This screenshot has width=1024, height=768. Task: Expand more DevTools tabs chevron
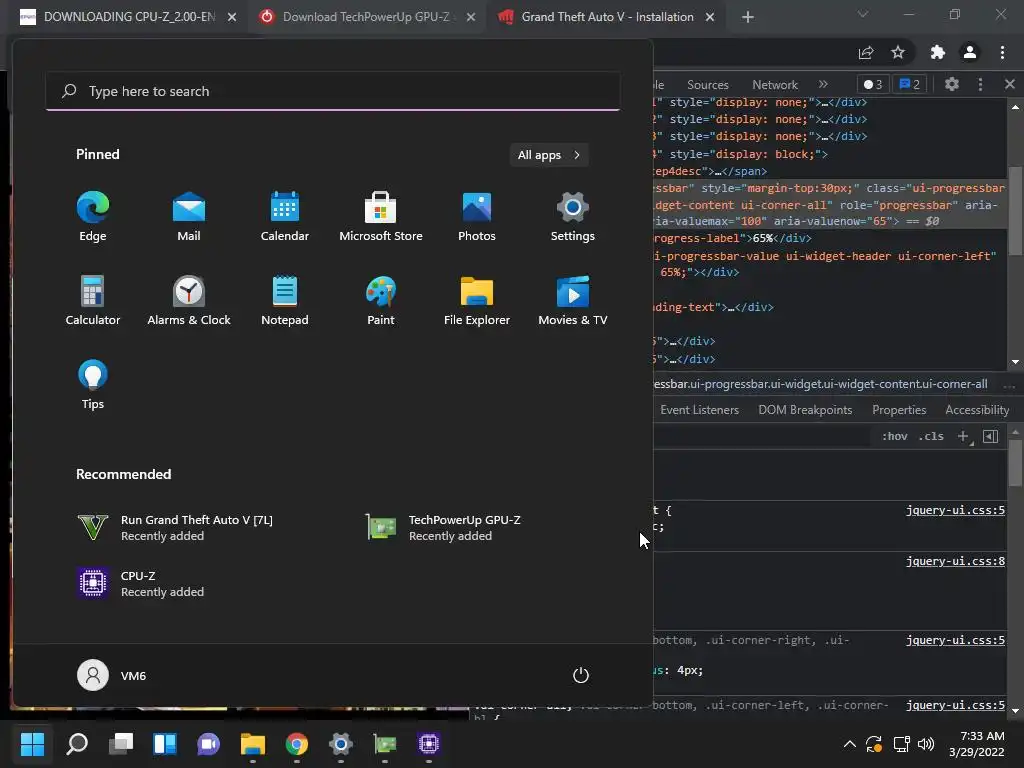pos(823,84)
